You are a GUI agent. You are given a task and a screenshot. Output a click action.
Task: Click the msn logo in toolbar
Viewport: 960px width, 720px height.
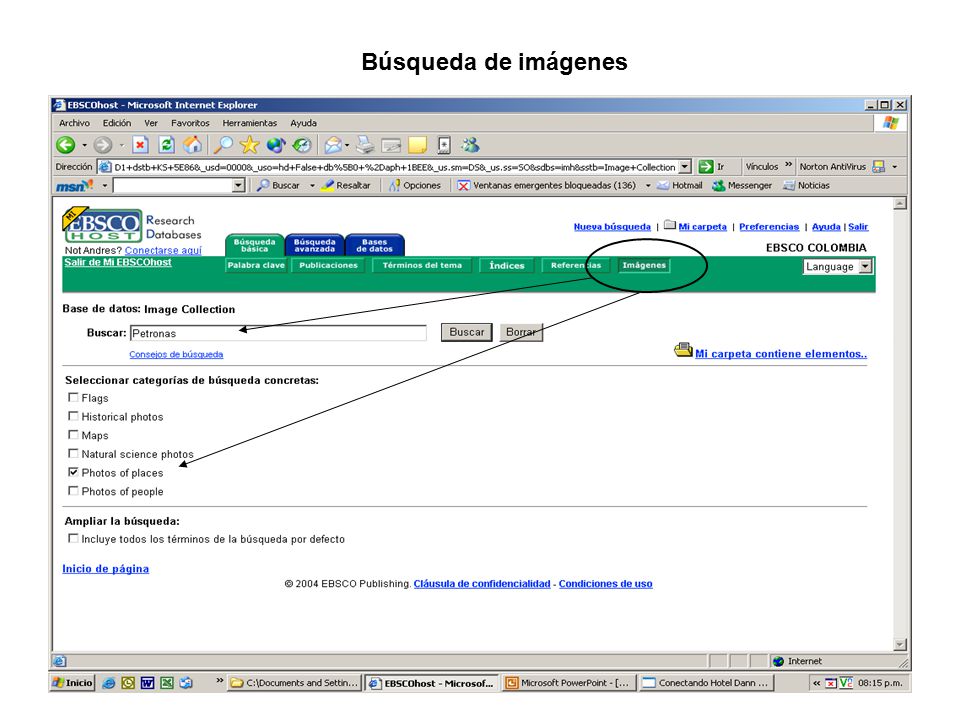coord(75,185)
